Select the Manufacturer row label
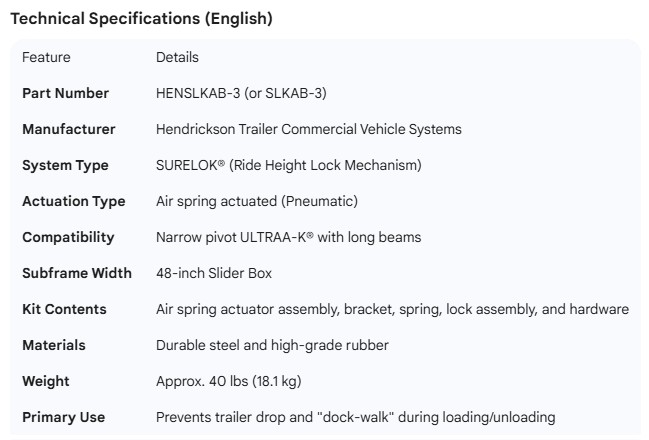 click(68, 129)
